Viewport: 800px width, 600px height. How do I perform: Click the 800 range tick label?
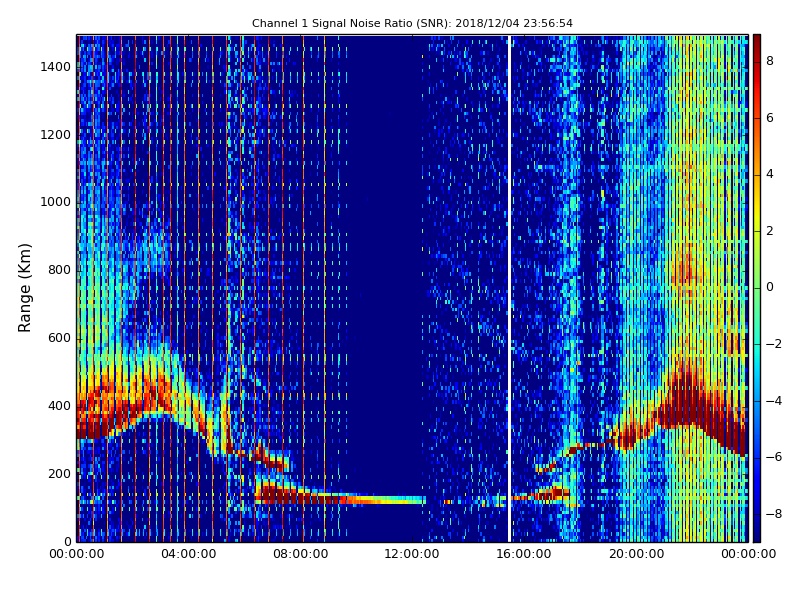click(x=59, y=270)
